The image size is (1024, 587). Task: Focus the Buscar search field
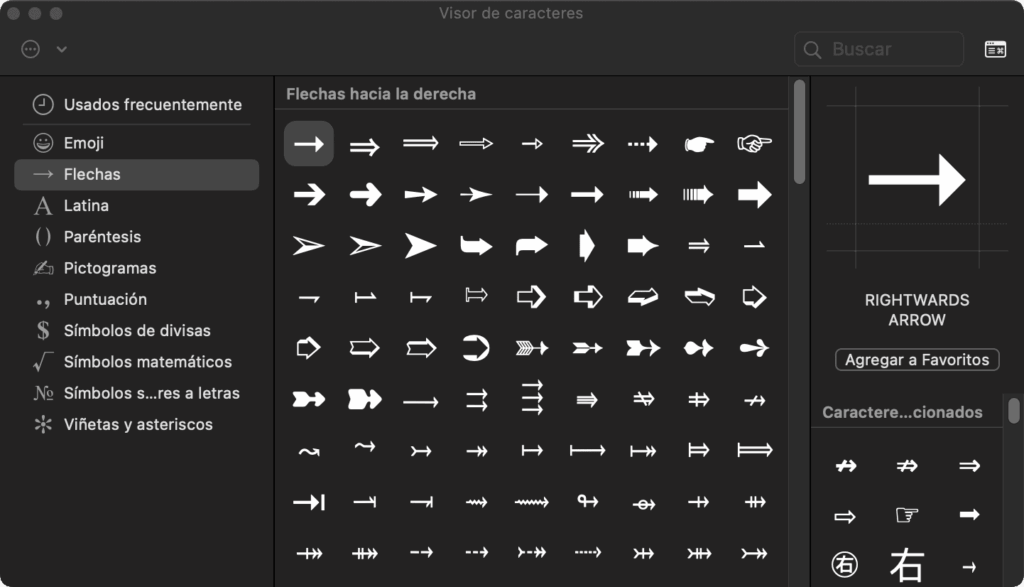pyautogui.click(x=879, y=49)
